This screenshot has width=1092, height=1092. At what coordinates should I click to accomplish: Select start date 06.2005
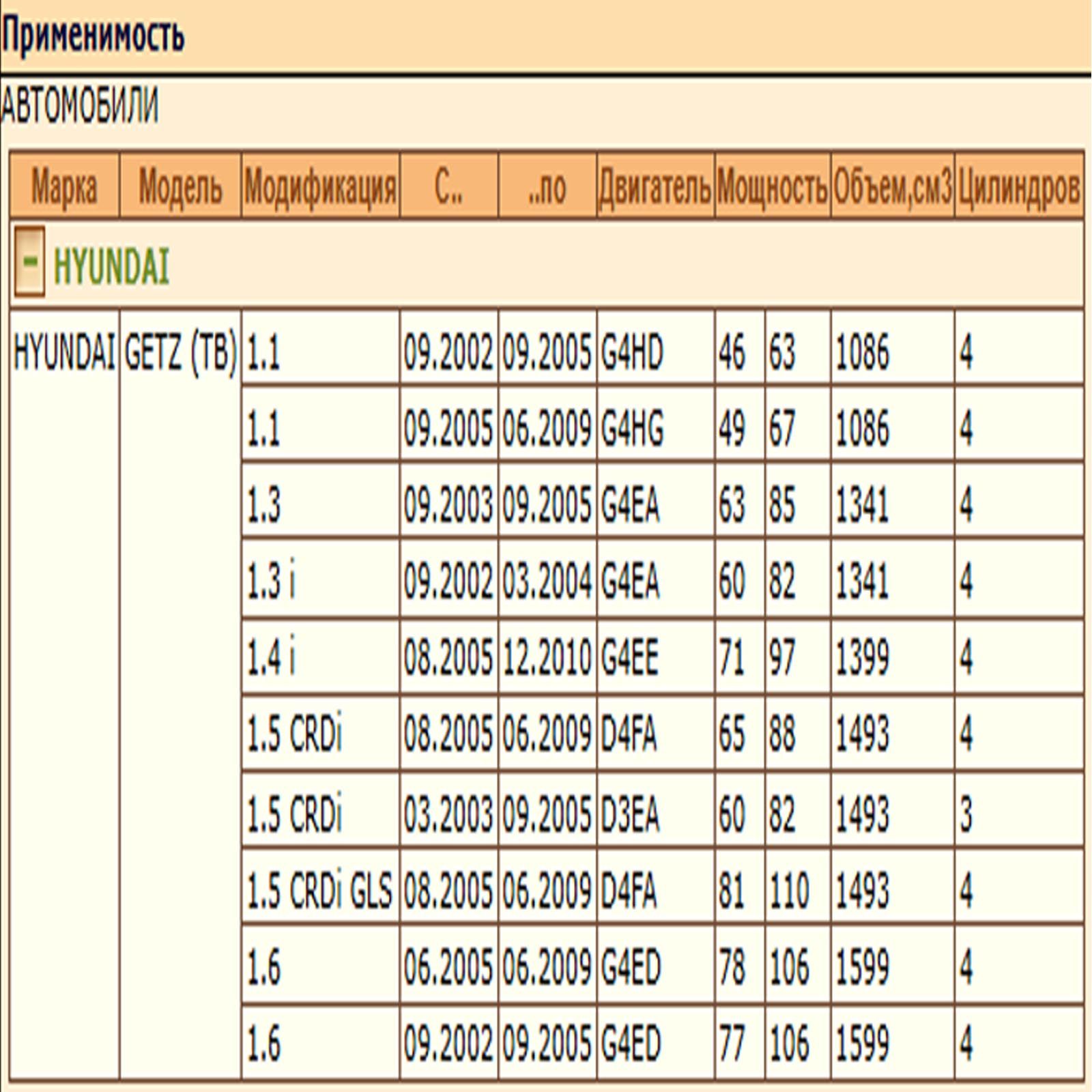(448, 965)
